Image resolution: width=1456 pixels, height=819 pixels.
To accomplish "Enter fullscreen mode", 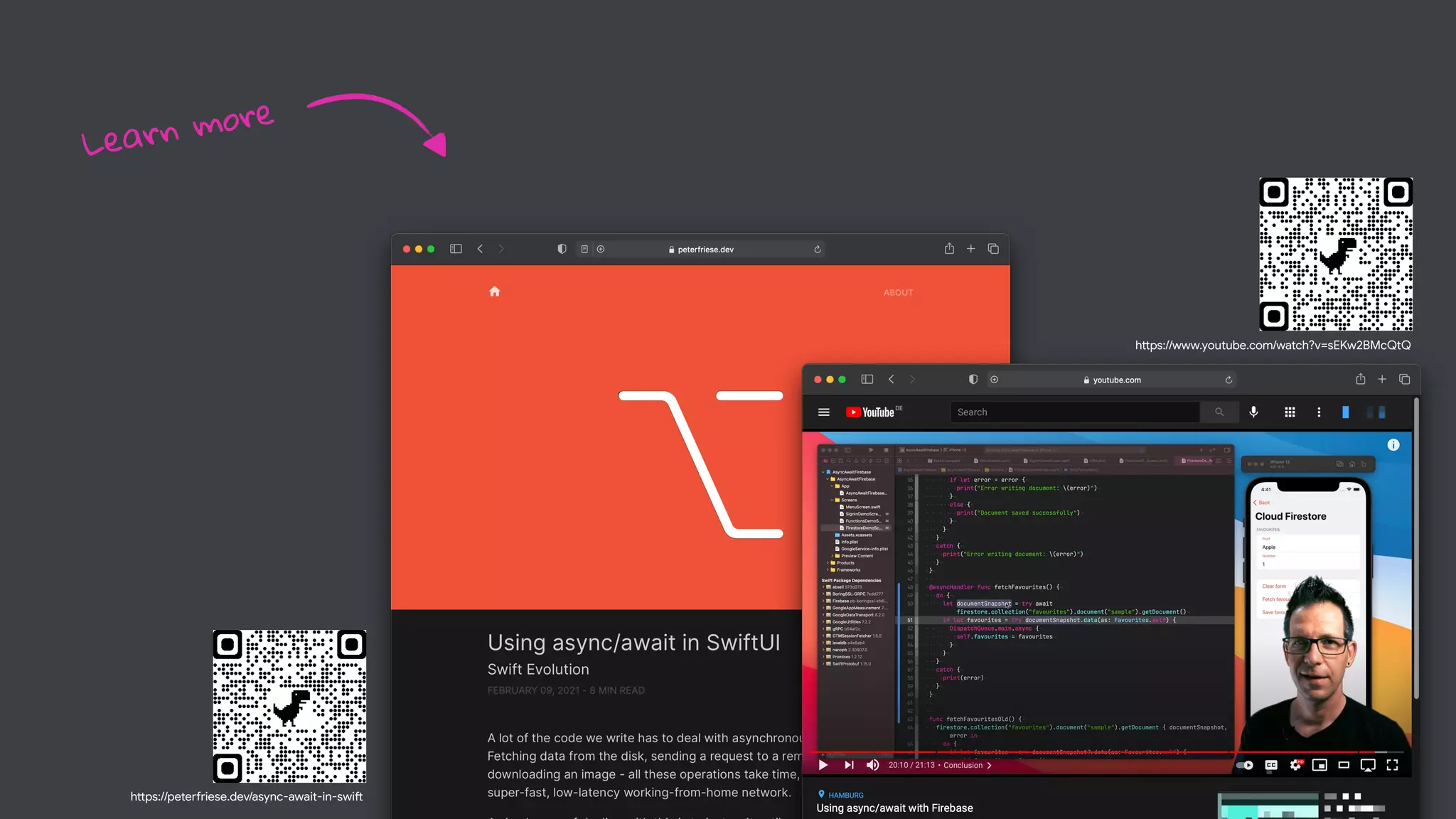I will [x=1393, y=766].
